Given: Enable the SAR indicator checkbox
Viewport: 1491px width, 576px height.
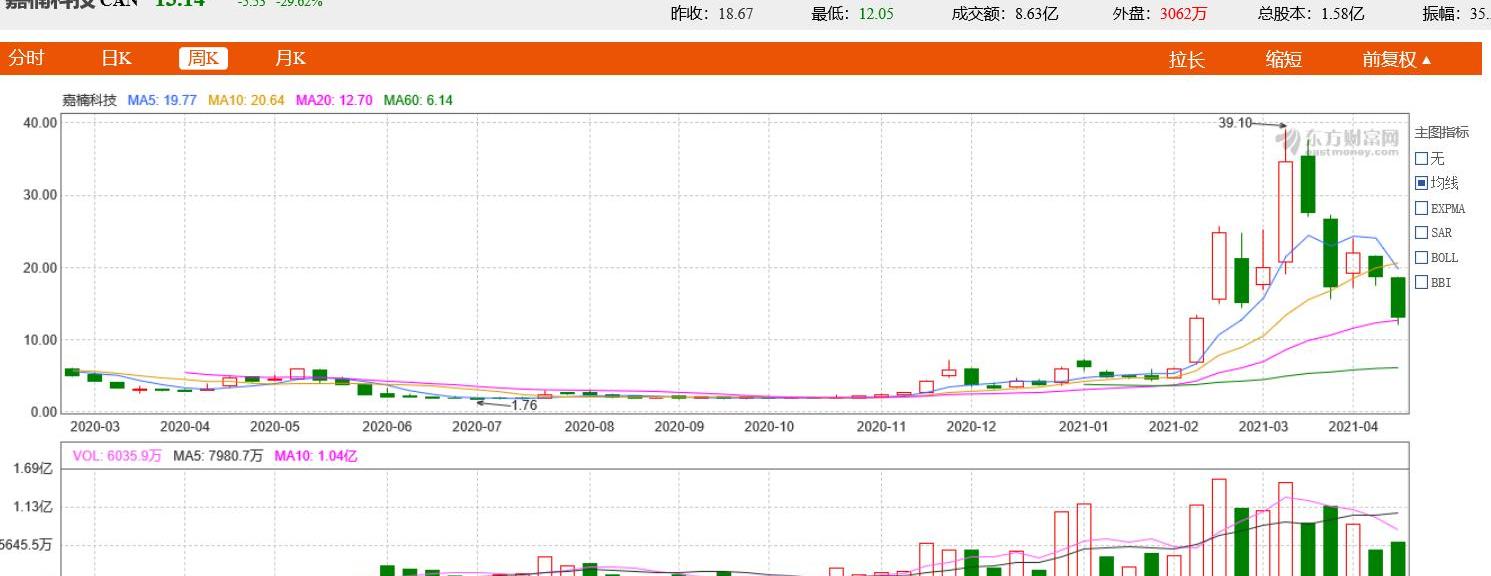Looking at the screenshot, I should click(x=1422, y=233).
